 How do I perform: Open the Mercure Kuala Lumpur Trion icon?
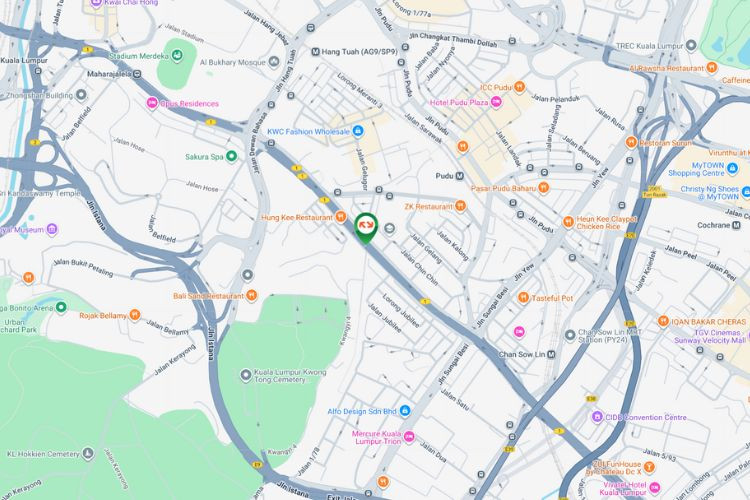[x=409, y=437]
